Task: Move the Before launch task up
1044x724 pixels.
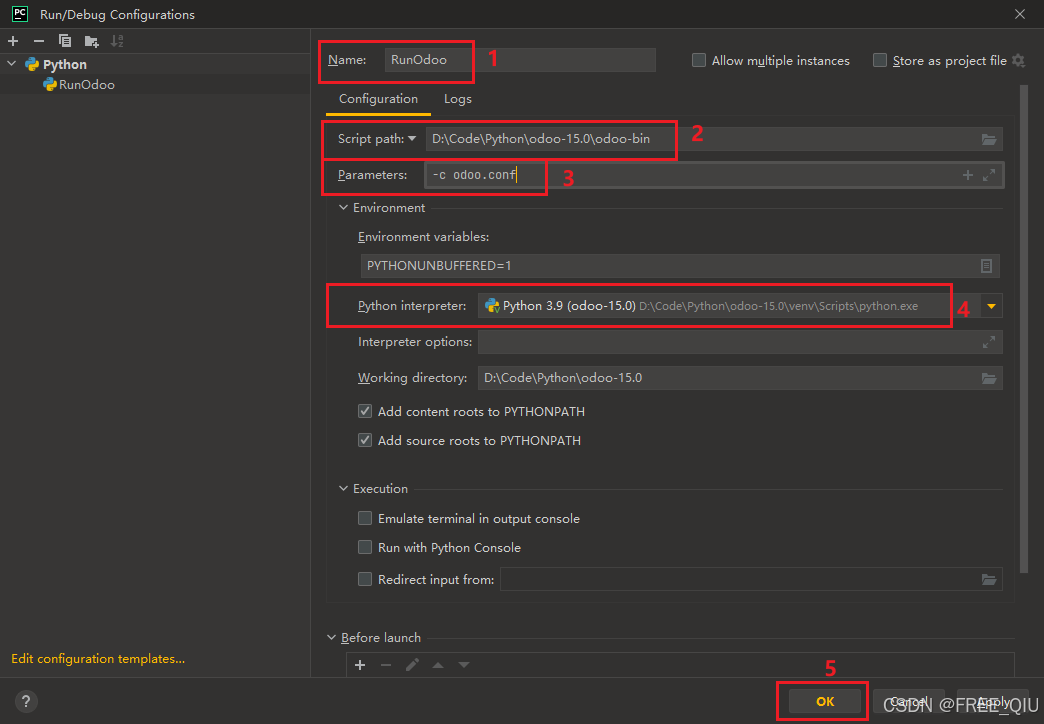Action: 438,665
